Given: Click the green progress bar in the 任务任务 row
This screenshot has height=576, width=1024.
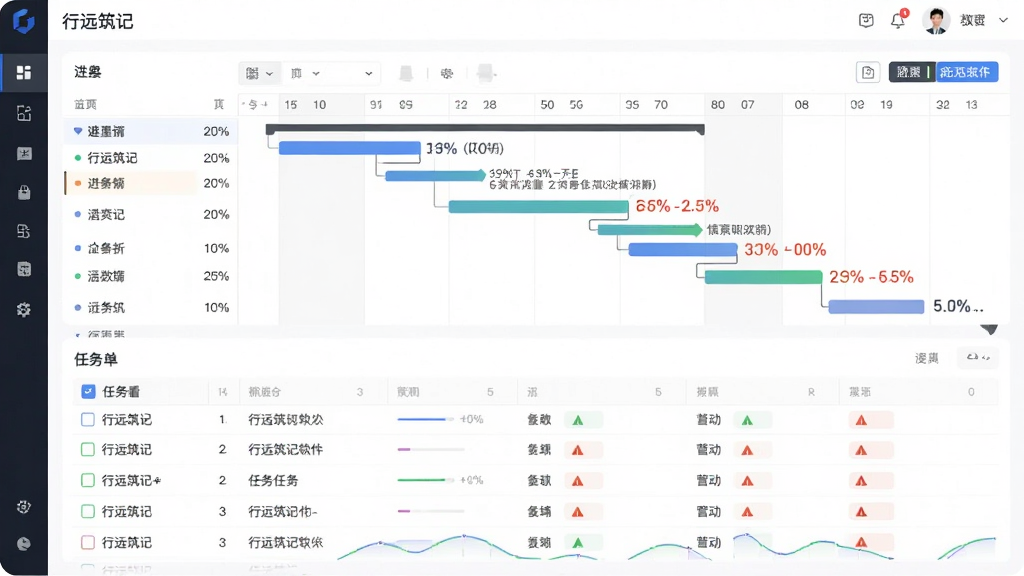Looking at the screenshot, I should [x=424, y=480].
